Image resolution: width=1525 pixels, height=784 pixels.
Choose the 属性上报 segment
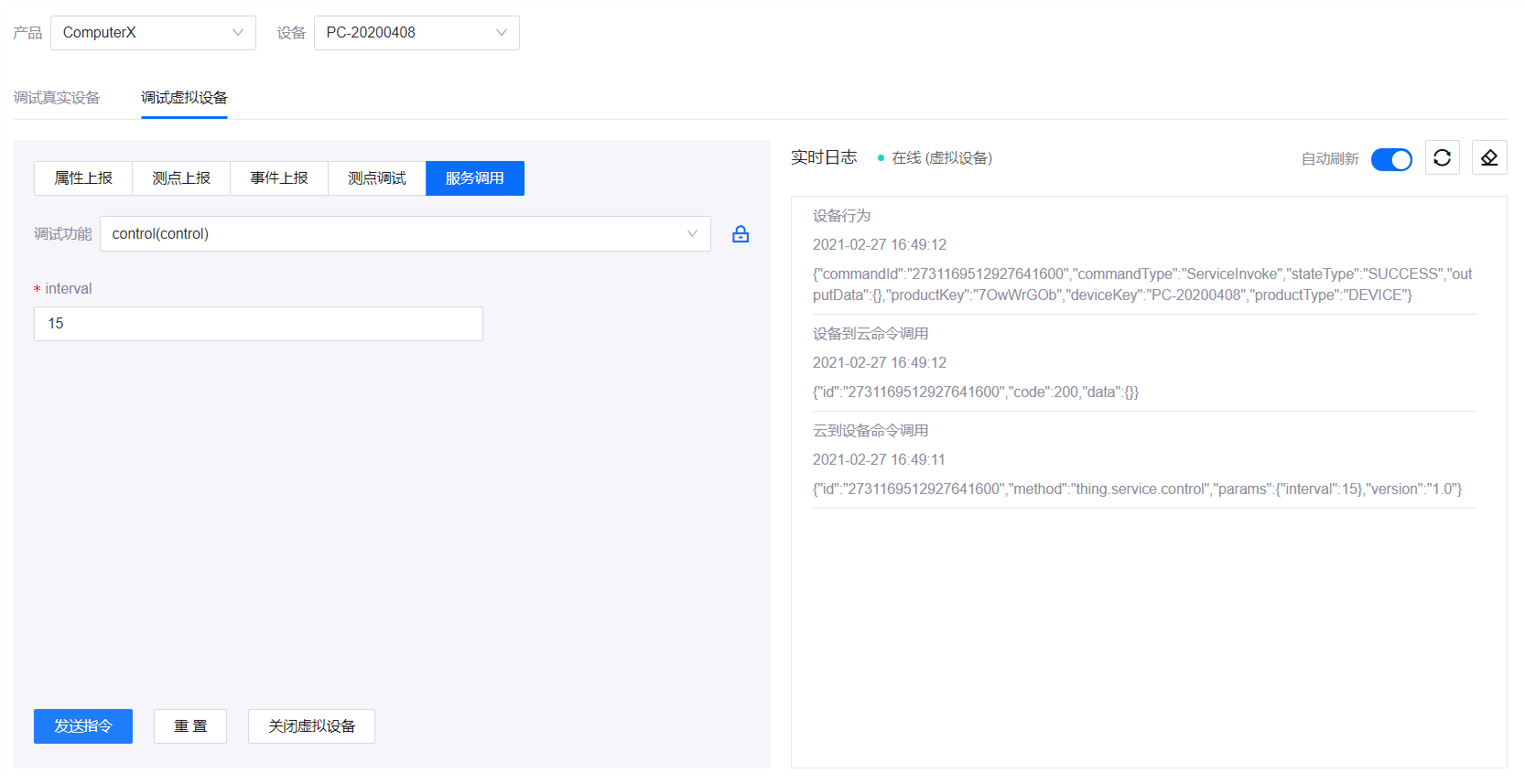(83, 178)
